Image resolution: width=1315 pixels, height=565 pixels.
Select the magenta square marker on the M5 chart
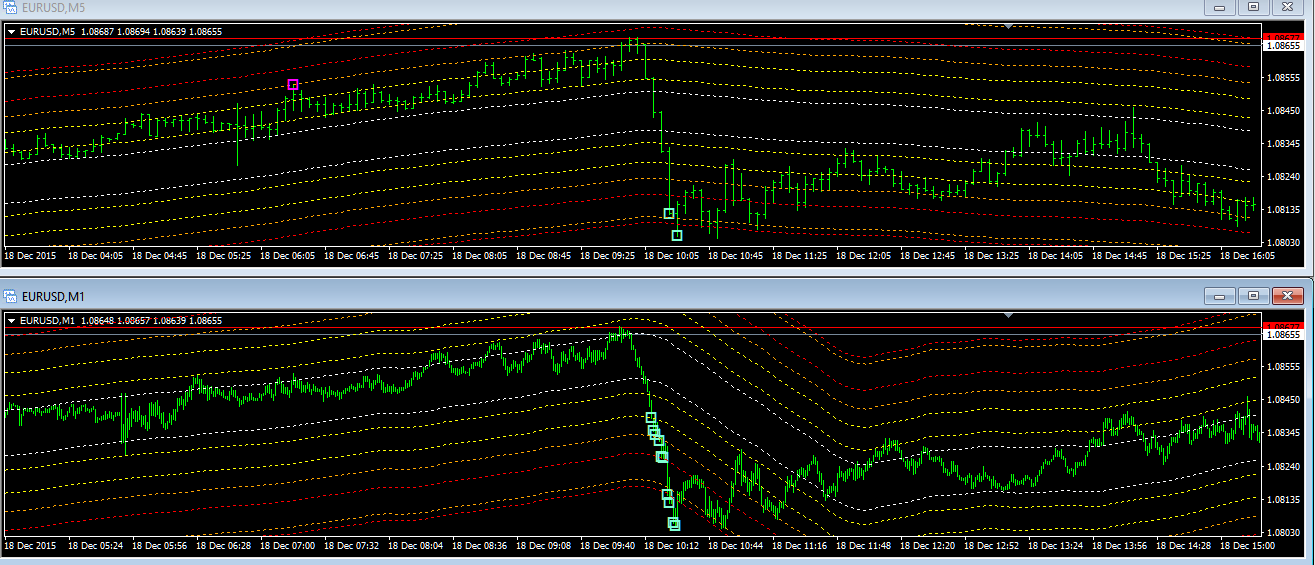pyautogui.click(x=293, y=85)
